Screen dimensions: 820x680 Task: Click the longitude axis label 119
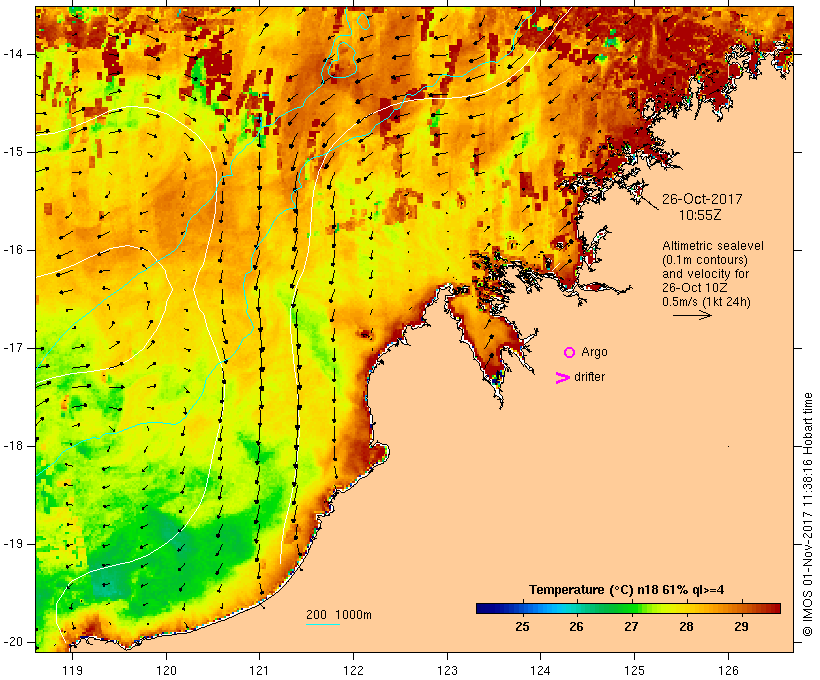72,671
